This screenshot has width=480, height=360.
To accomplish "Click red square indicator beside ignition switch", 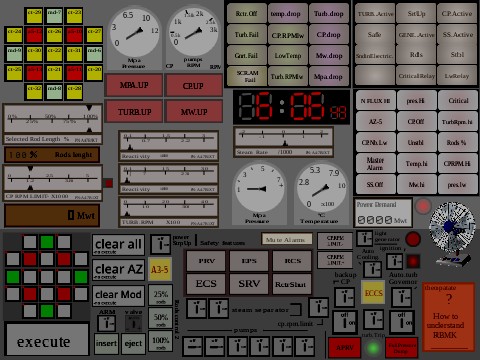I will point(413,261).
